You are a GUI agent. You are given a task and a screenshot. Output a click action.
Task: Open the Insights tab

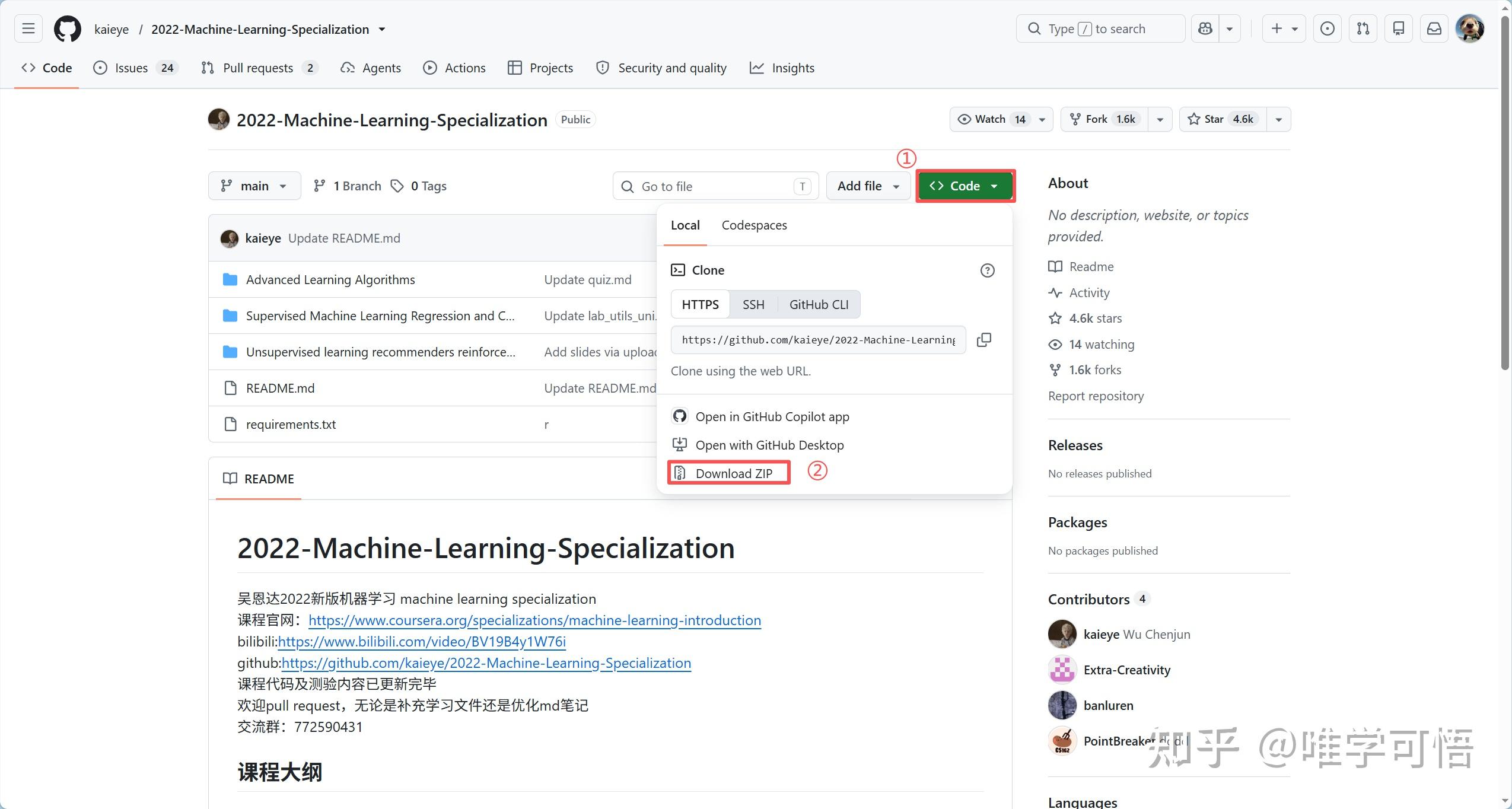coord(782,68)
